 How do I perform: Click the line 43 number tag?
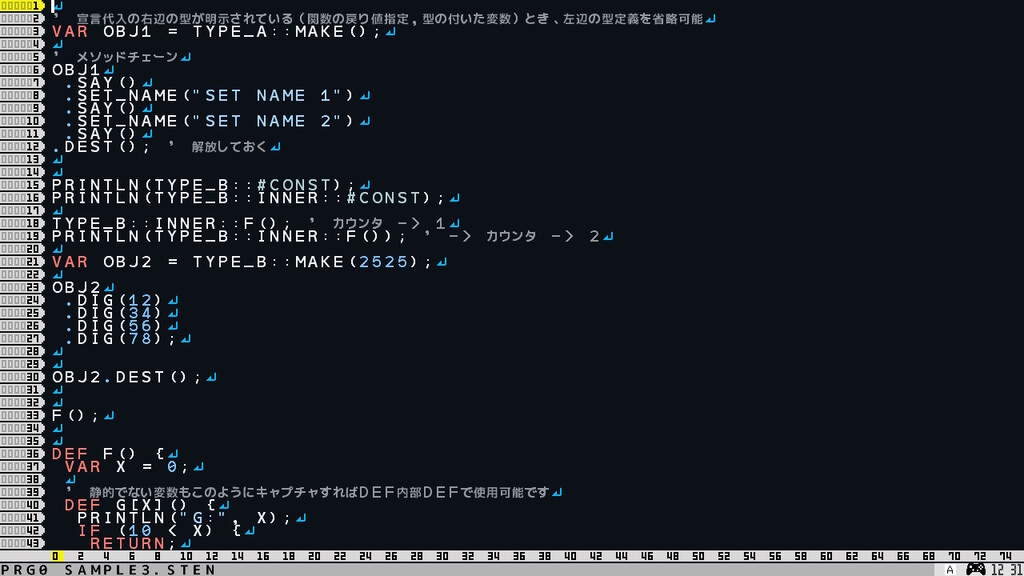(x=22, y=543)
